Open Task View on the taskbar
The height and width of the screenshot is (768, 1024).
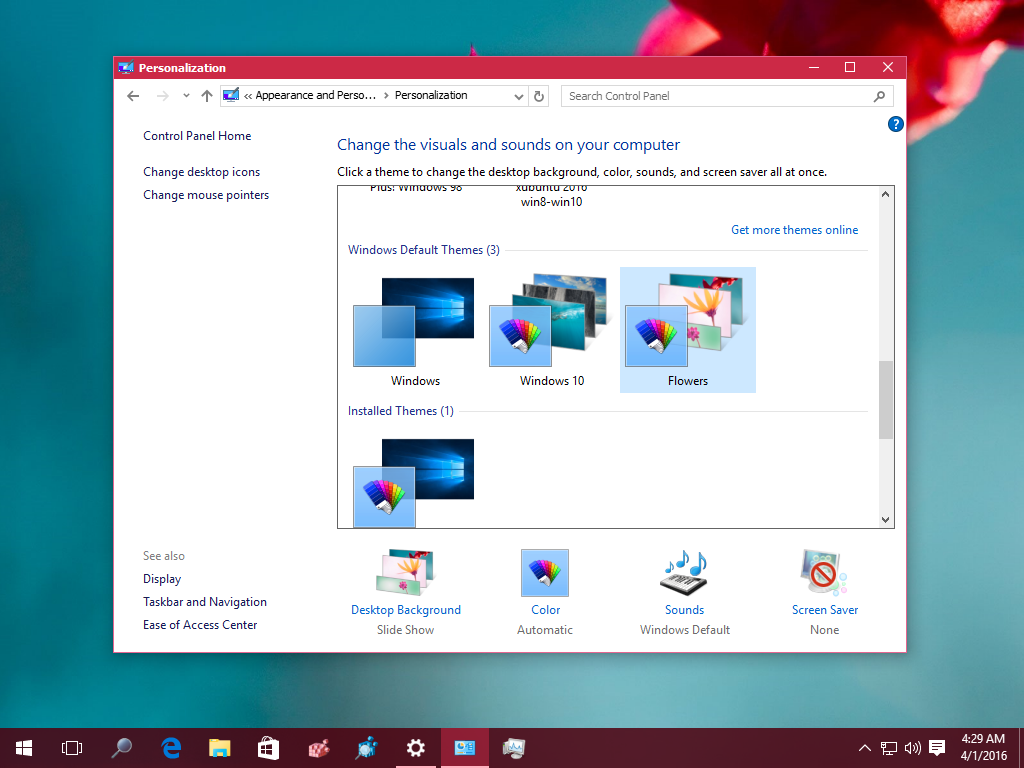coord(72,748)
